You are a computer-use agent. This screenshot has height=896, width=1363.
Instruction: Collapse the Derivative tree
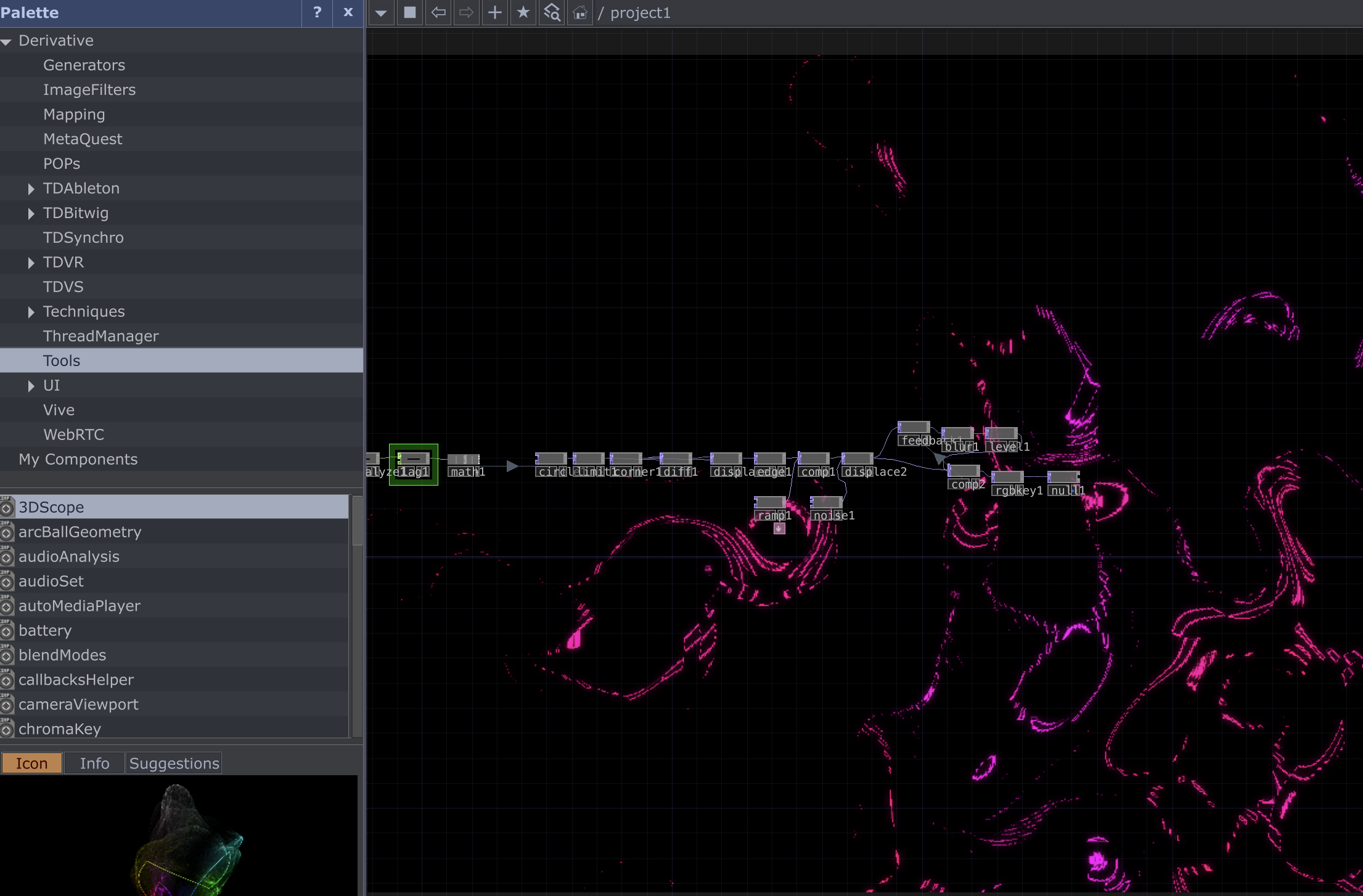[x=7, y=42]
